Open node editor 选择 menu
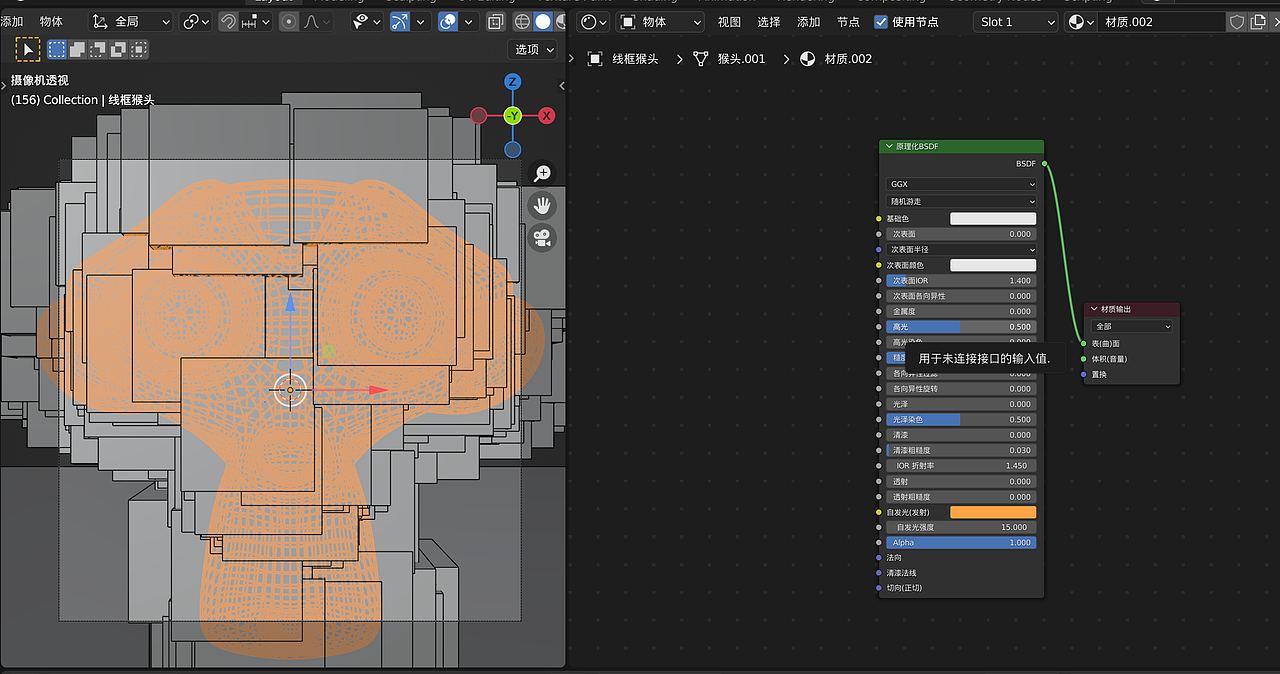Screen dimensions: 1280x674 point(769,21)
